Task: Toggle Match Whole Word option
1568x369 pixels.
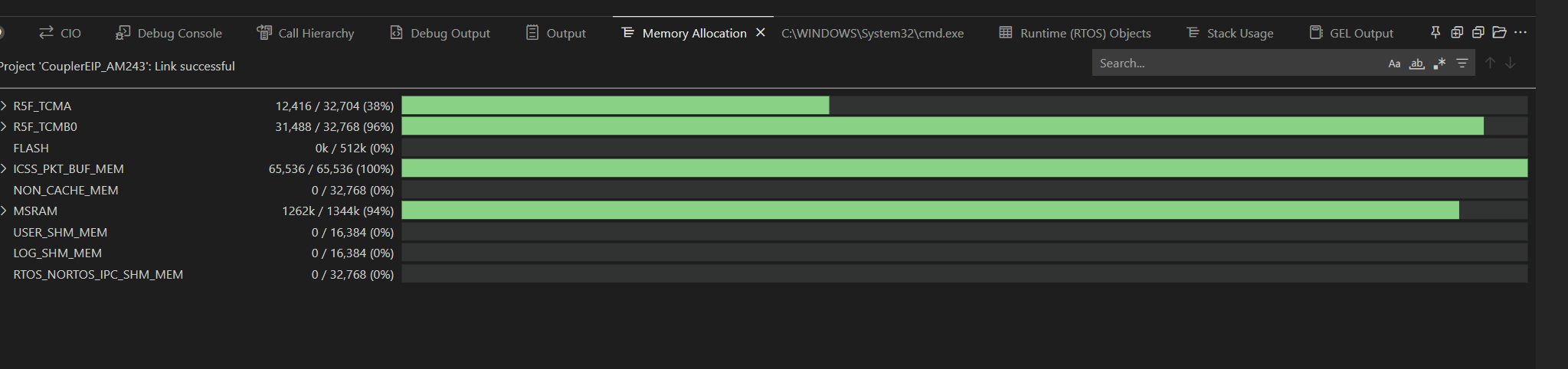Action: 1417,64
